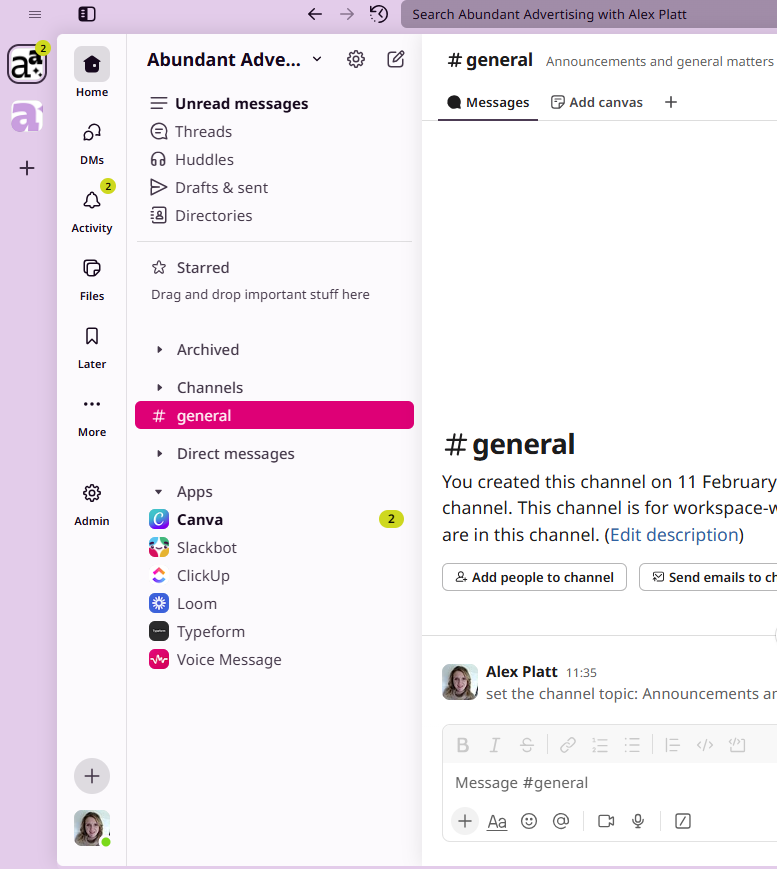Open the Typeform app

pyautogui.click(x=274, y=632)
